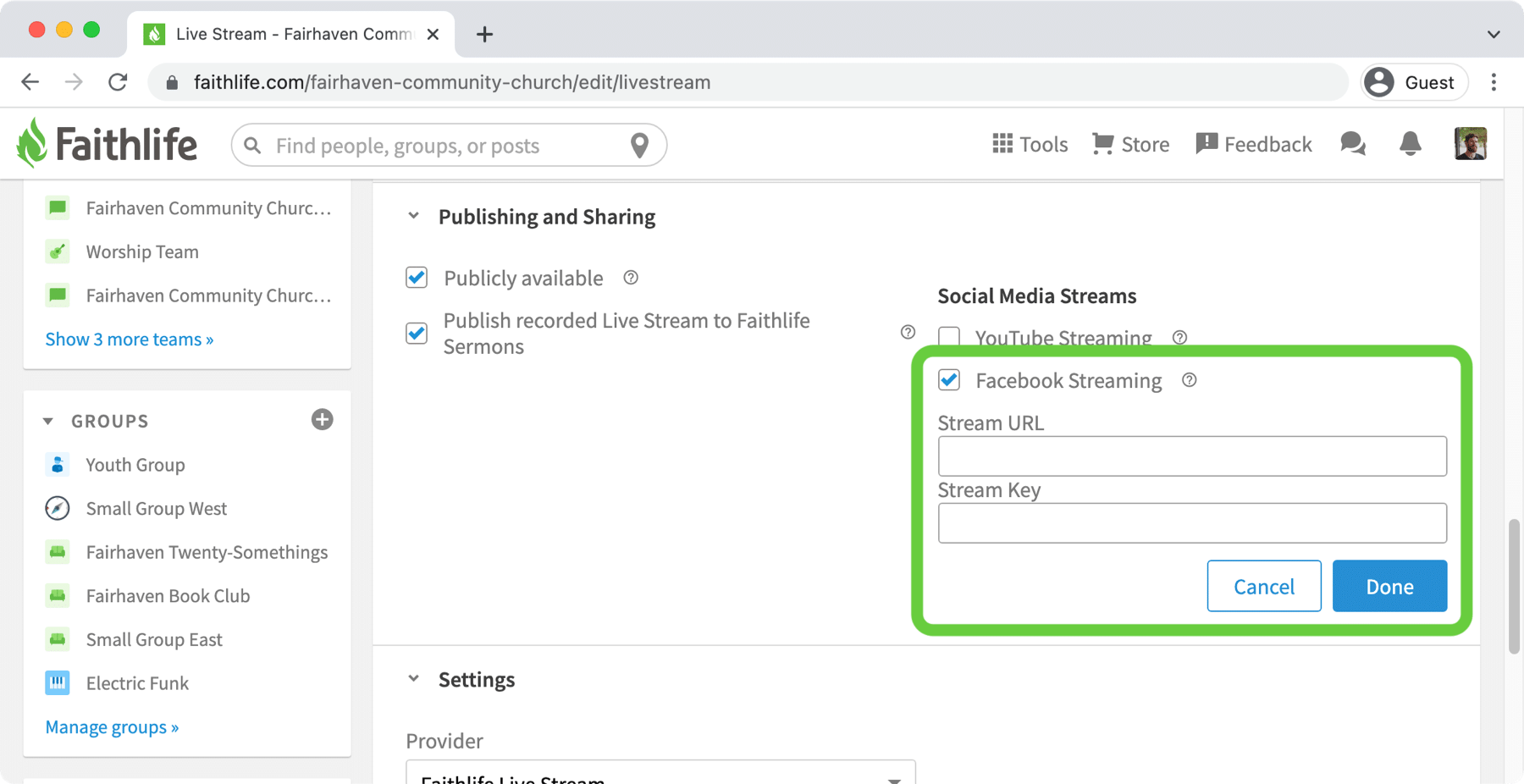Click the Youth Group icon
Image resolution: width=1524 pixels, height=784 pixels.
pos(58,465)
